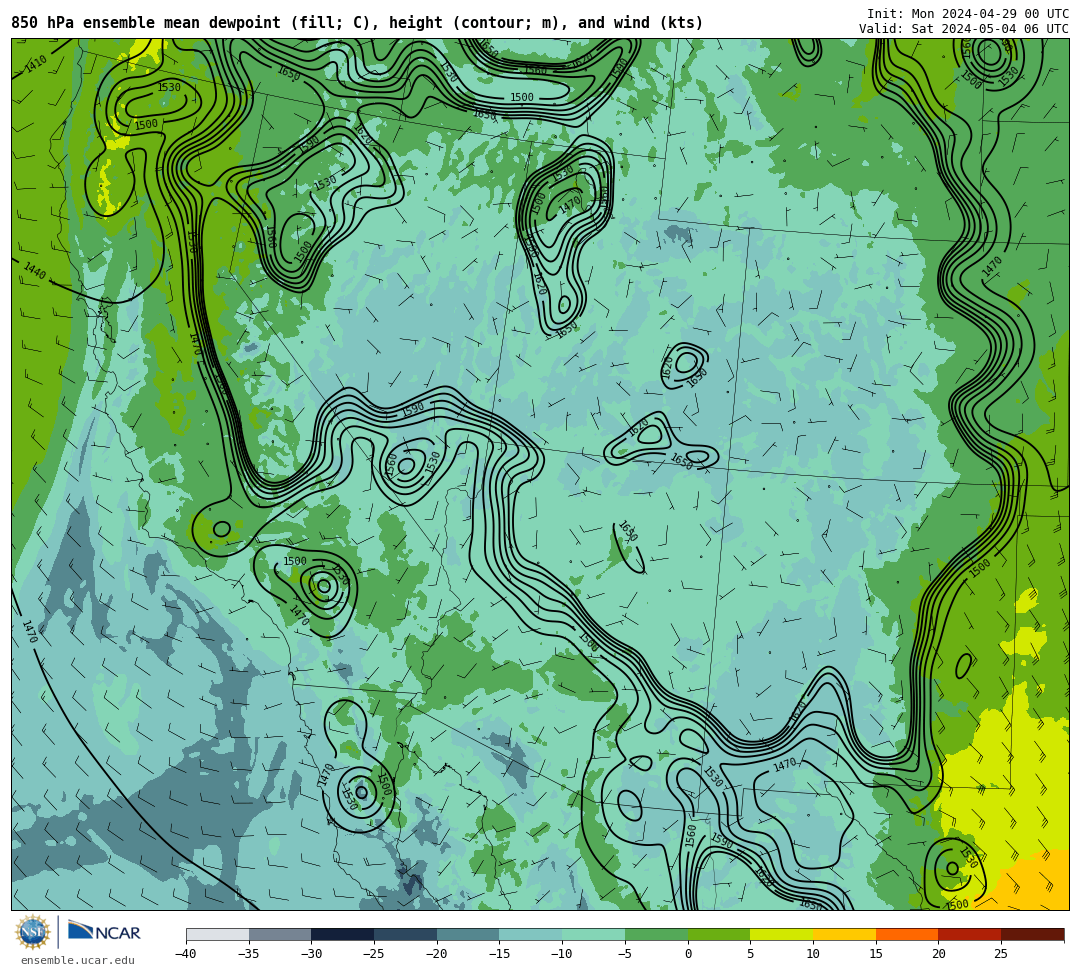The image size is (1080, 973).
Task: Pick the yellow-green 5 to 10 colorbar segment
Action: coord(782,934)
